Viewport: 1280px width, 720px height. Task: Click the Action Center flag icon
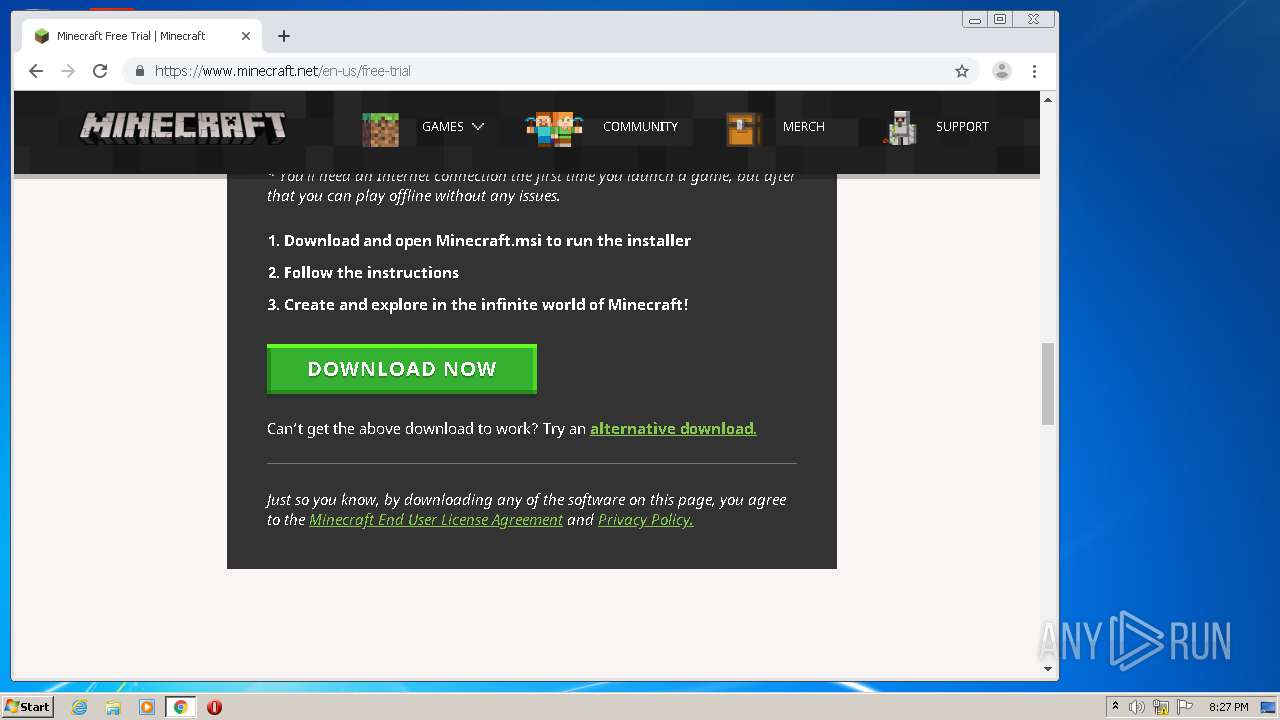coord(1185,707)
